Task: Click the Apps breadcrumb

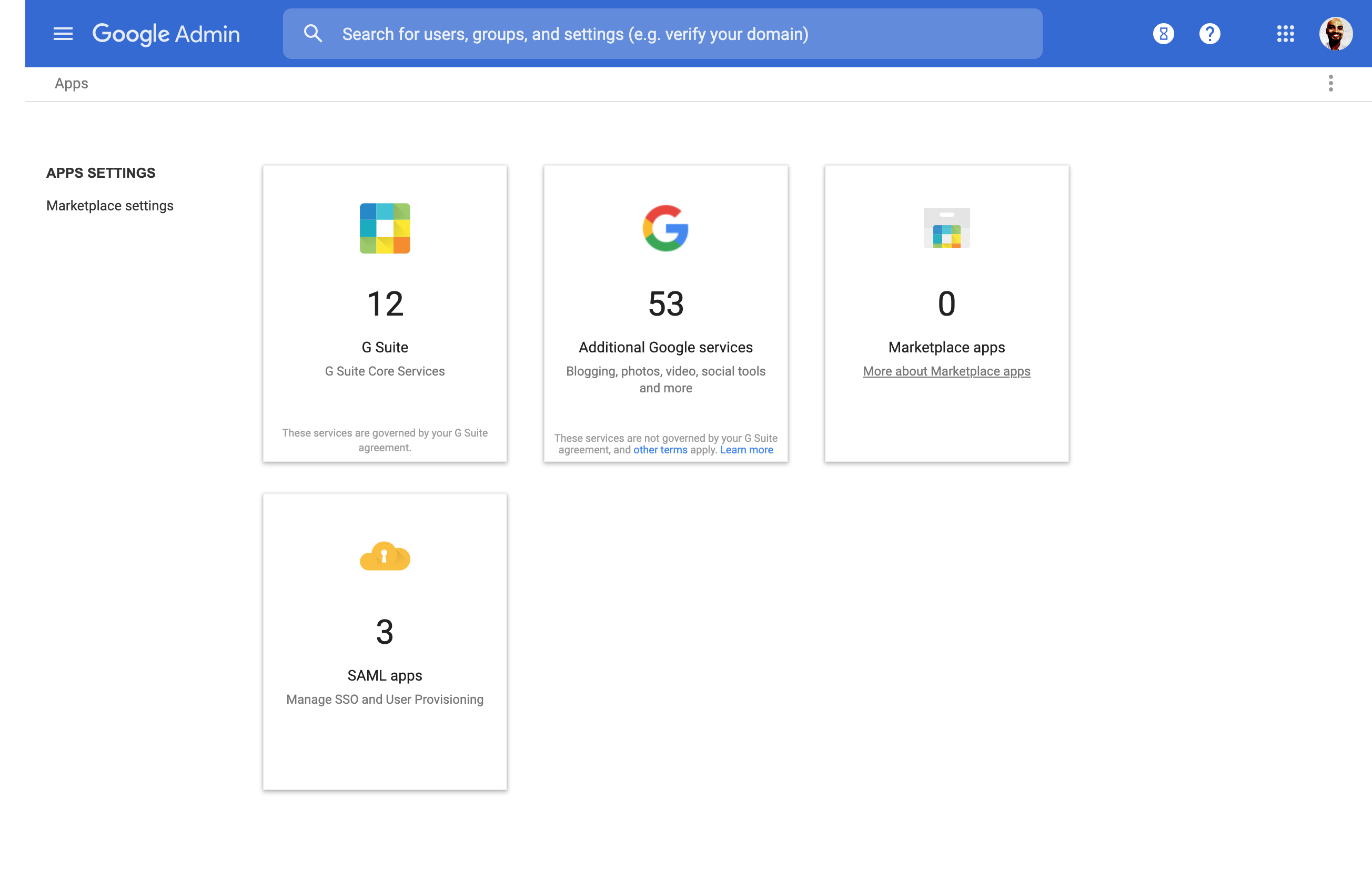Action: 71,83
